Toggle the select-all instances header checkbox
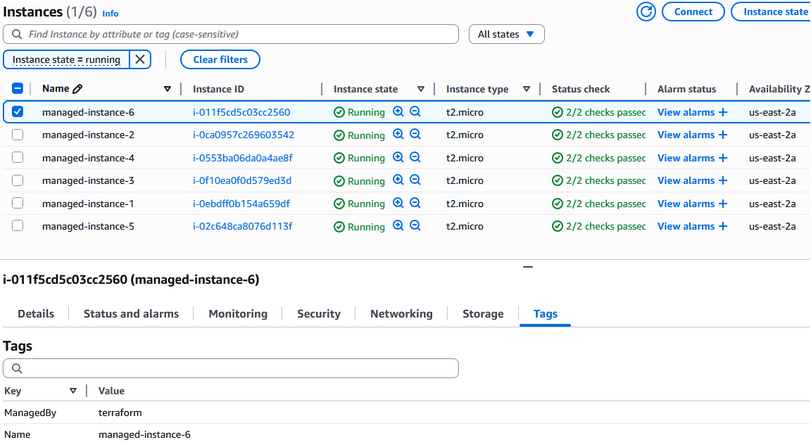812x447 pixels. [17, 89]
